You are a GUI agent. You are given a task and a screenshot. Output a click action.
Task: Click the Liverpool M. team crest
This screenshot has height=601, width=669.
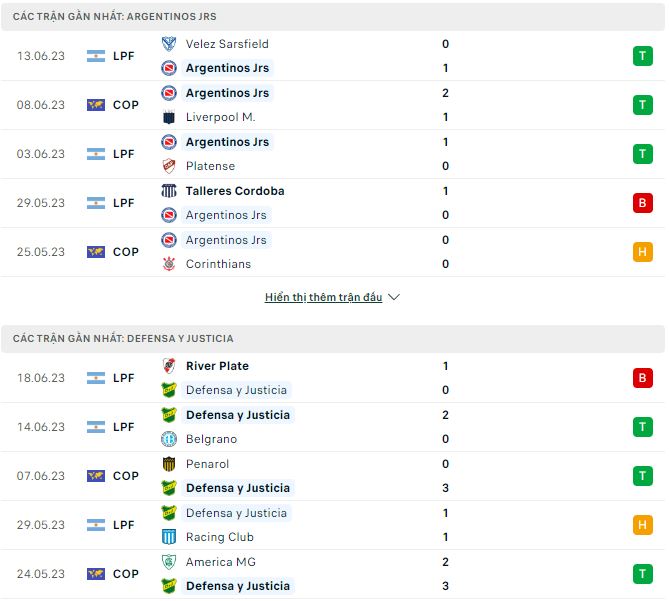click(169, 117)
